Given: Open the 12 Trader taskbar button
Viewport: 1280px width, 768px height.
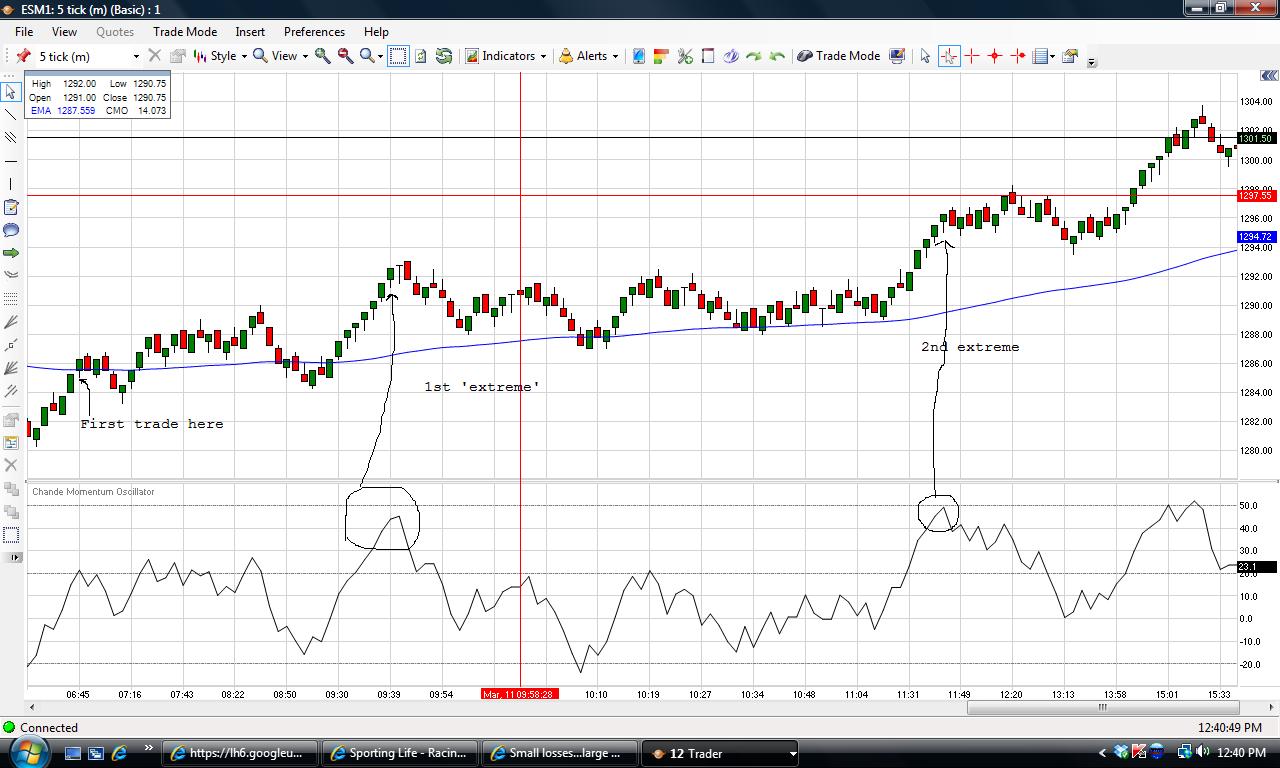Looking at the screenshot, I should (x=721, y=753).
